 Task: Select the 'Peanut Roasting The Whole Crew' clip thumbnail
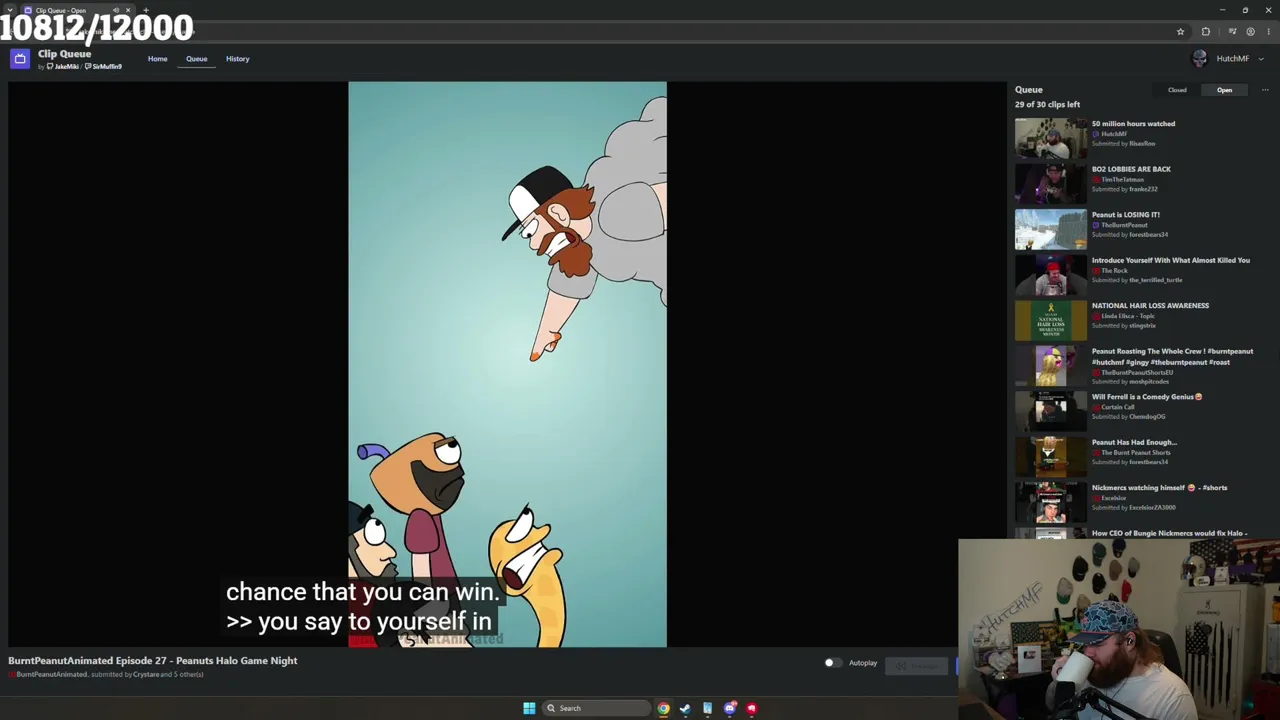click(1050, 366)
